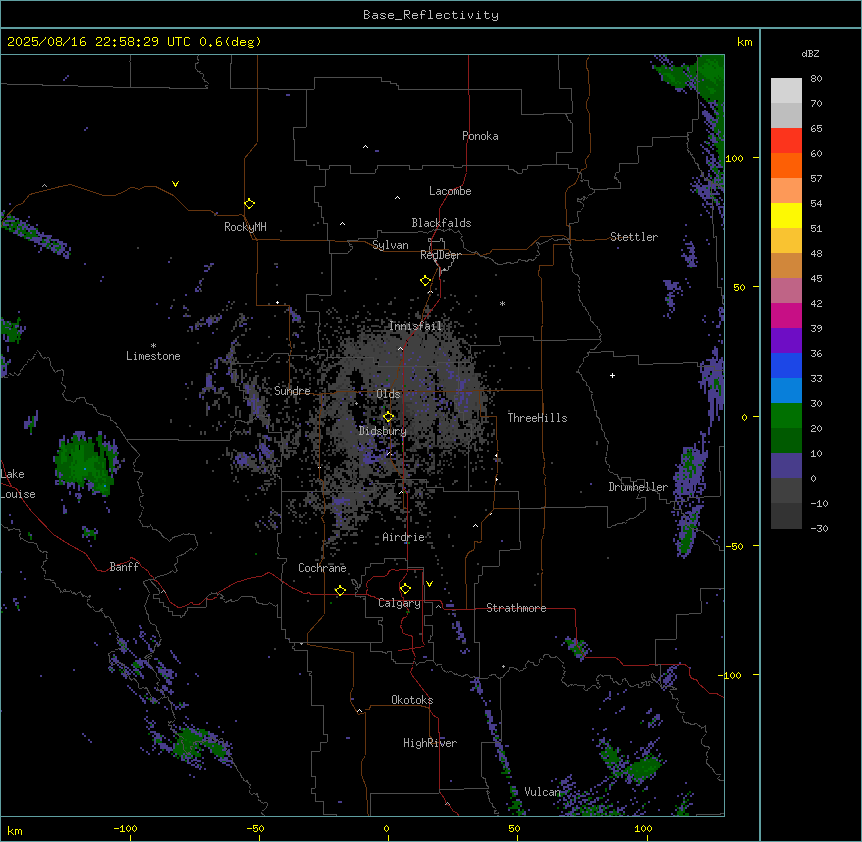
Task: Click the Stettler town label
Action: pyautogui.click(x=633, y=236)
